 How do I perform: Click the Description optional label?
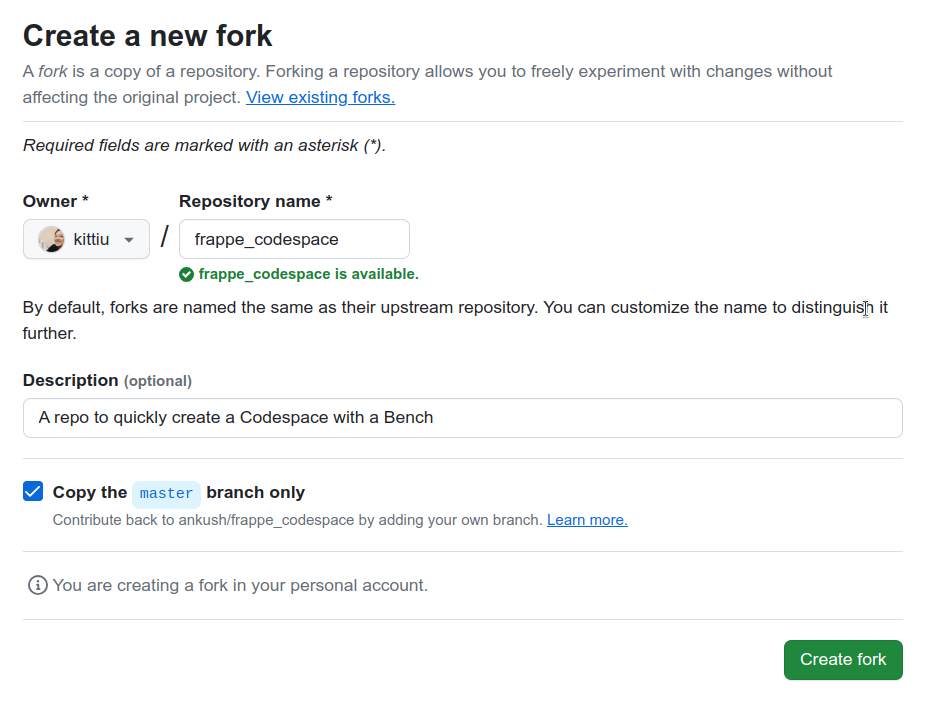click(107, 381)
